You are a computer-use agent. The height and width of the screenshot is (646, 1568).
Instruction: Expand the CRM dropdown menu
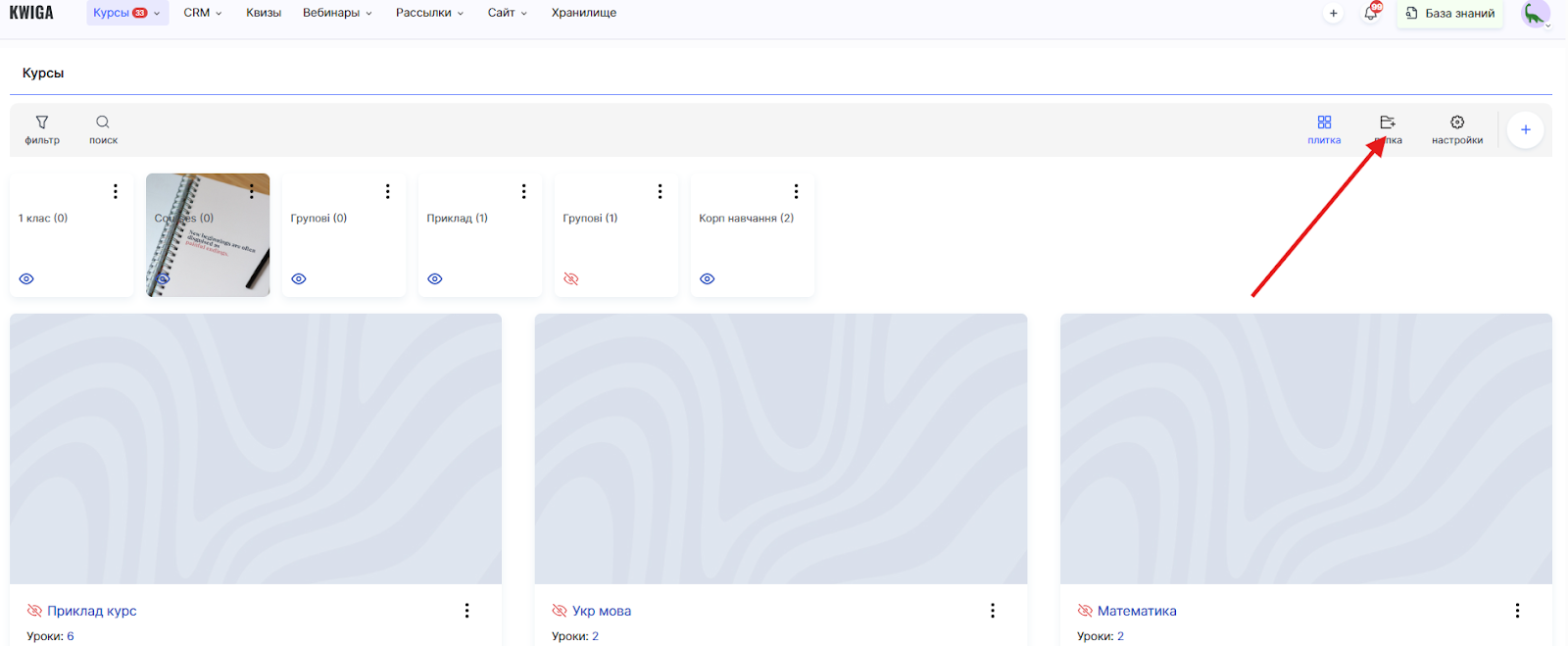203,13
